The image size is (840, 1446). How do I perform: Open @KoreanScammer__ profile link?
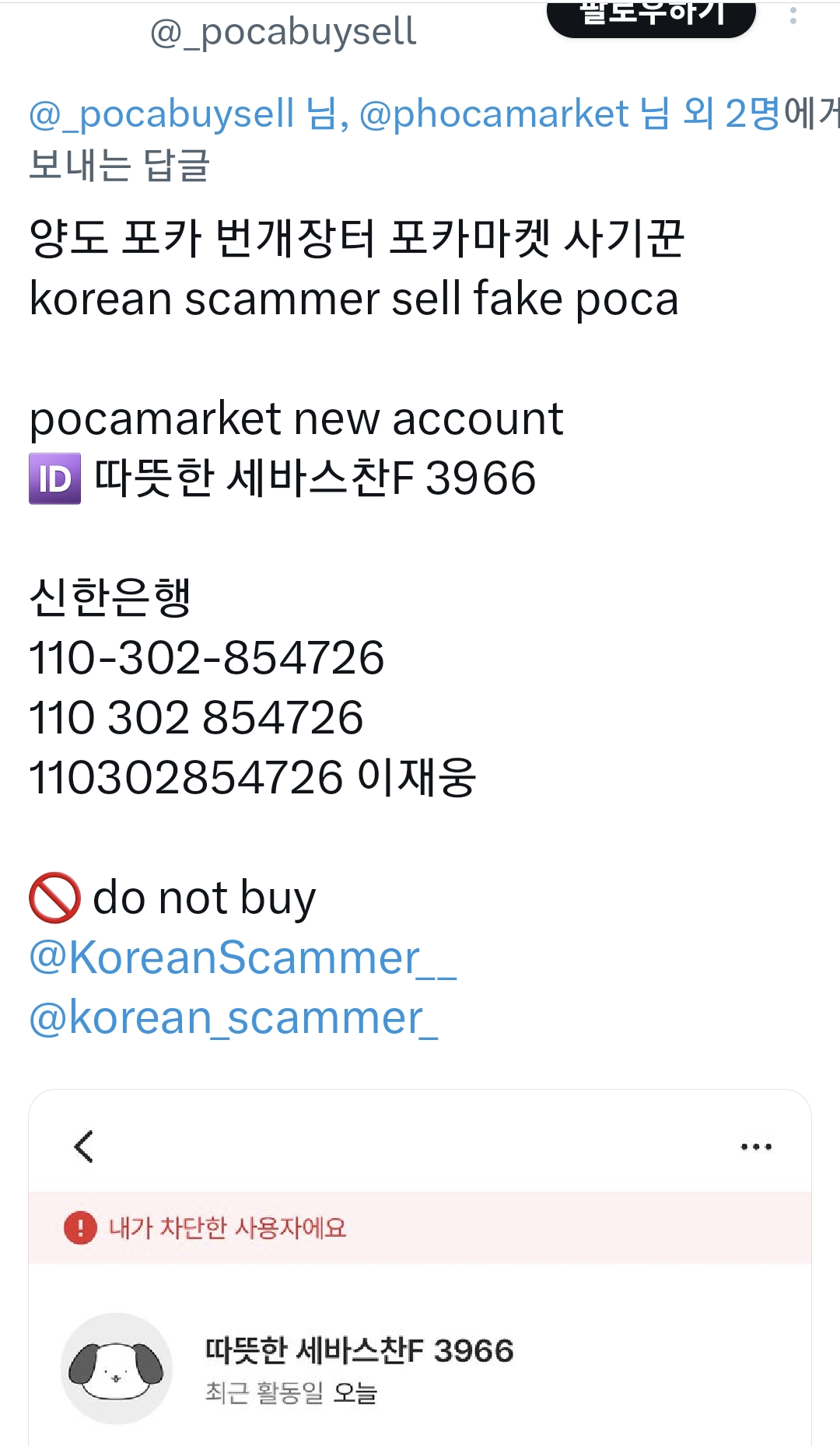[243, 958]
